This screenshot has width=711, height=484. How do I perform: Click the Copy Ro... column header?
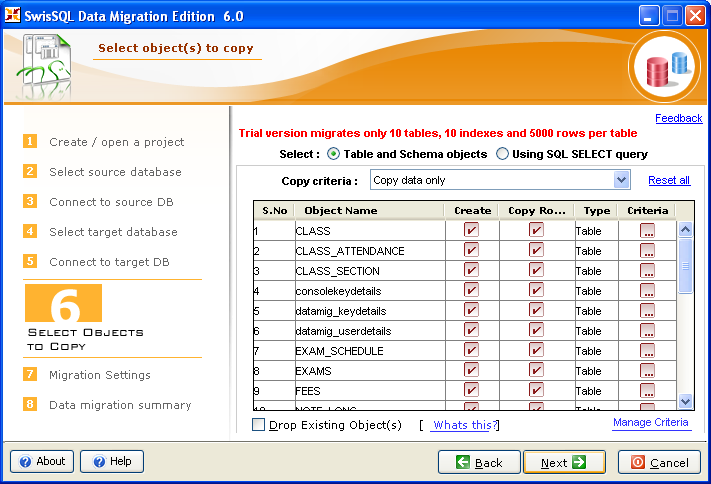click(x=536, y=210)
